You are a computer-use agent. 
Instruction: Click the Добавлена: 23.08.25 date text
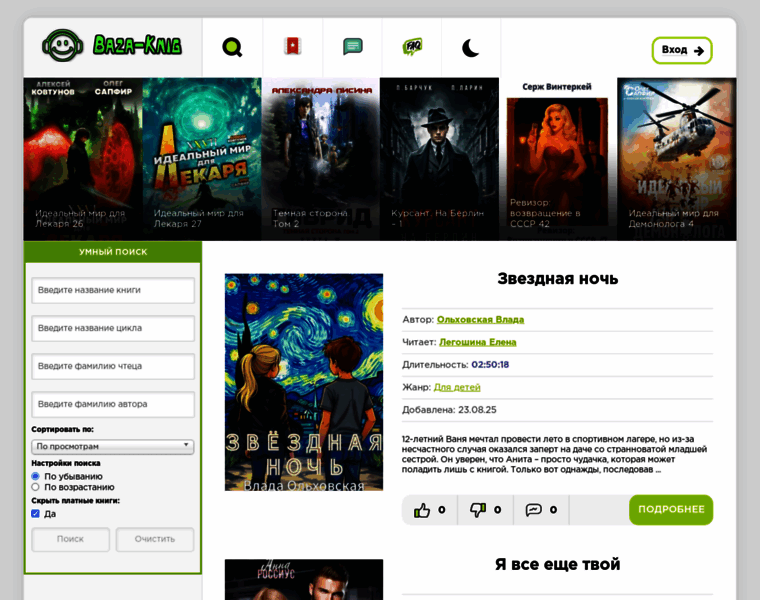(x=449, y=410)
